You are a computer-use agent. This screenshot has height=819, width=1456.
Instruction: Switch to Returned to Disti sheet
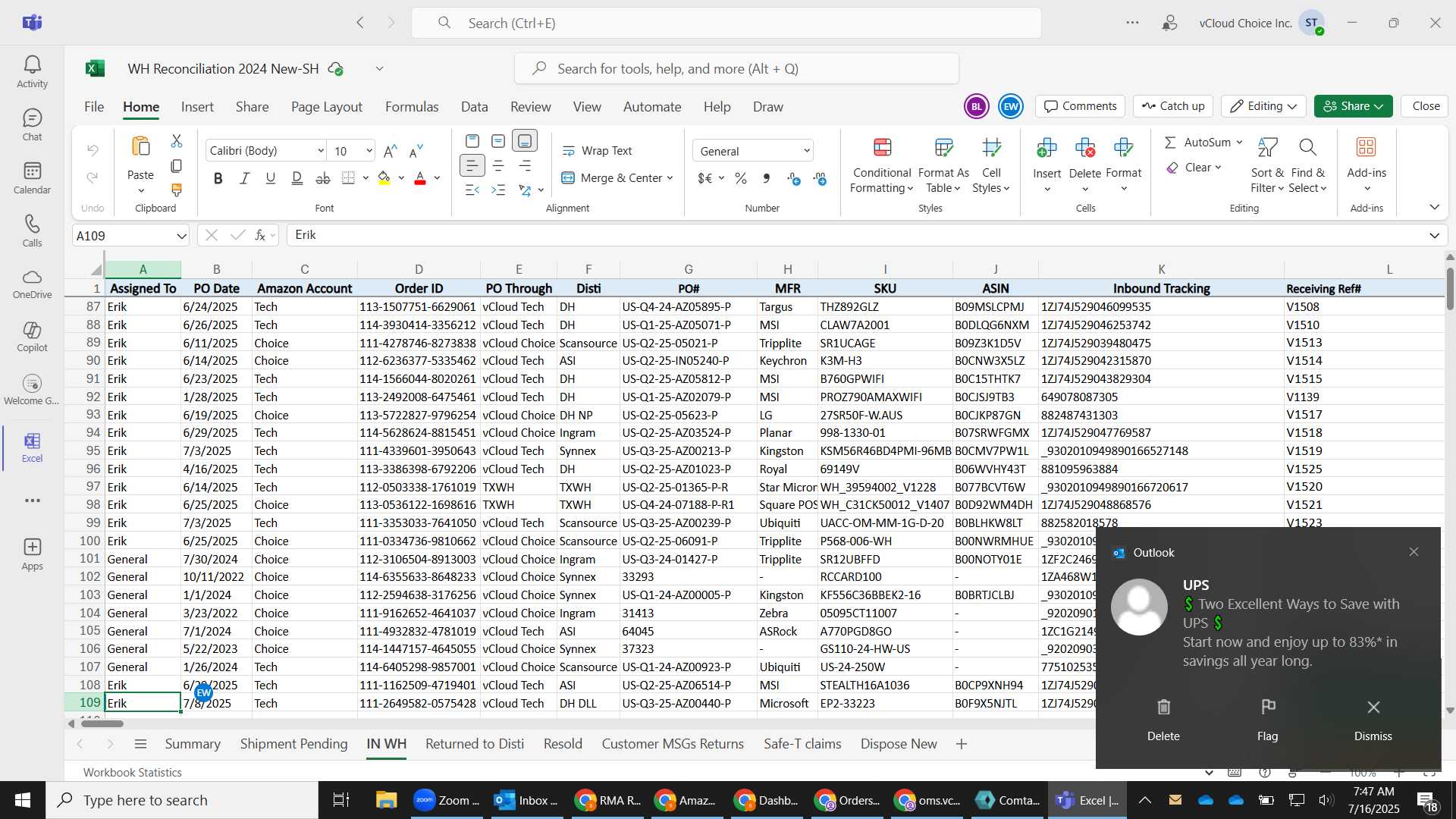coord(475,744)
